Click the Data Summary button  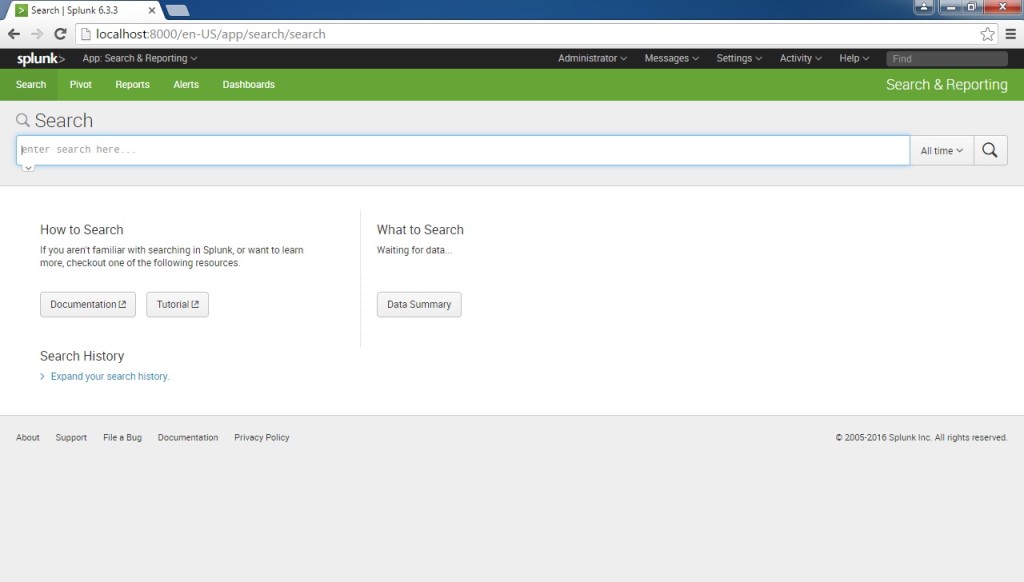[x=418, y=304]
